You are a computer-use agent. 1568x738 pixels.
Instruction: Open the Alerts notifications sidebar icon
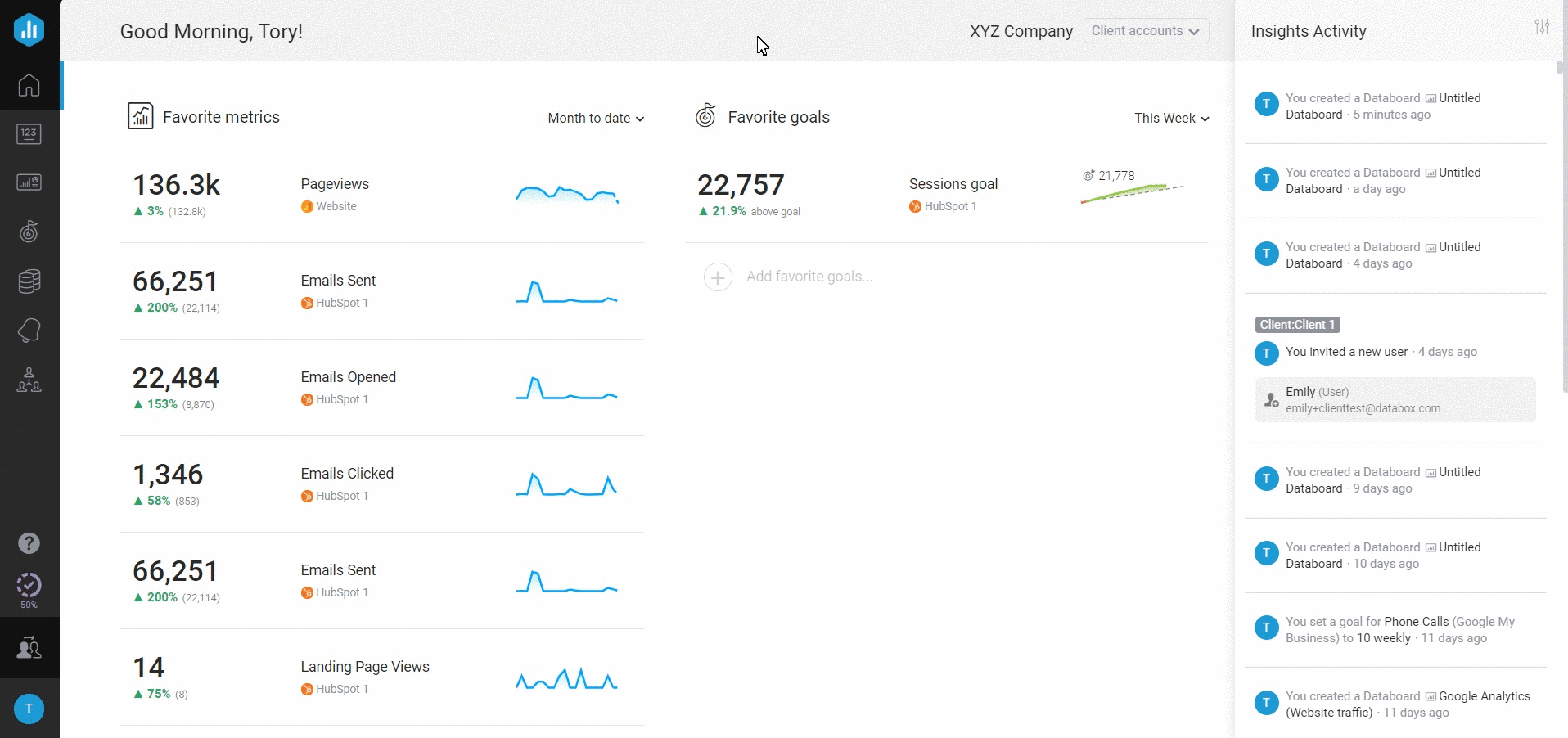pos(29,331)
